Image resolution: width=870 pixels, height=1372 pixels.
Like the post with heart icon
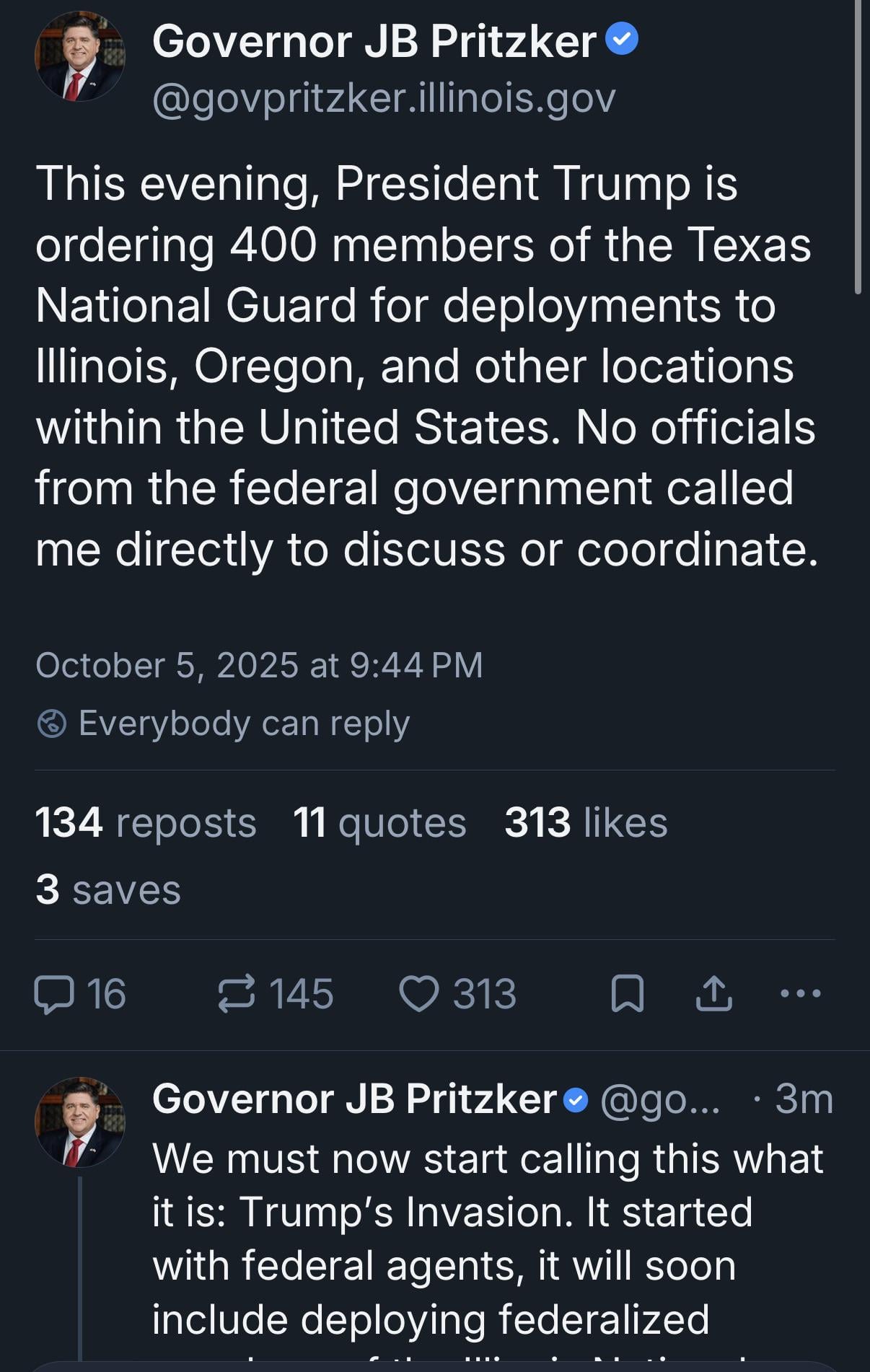[419, 994]
